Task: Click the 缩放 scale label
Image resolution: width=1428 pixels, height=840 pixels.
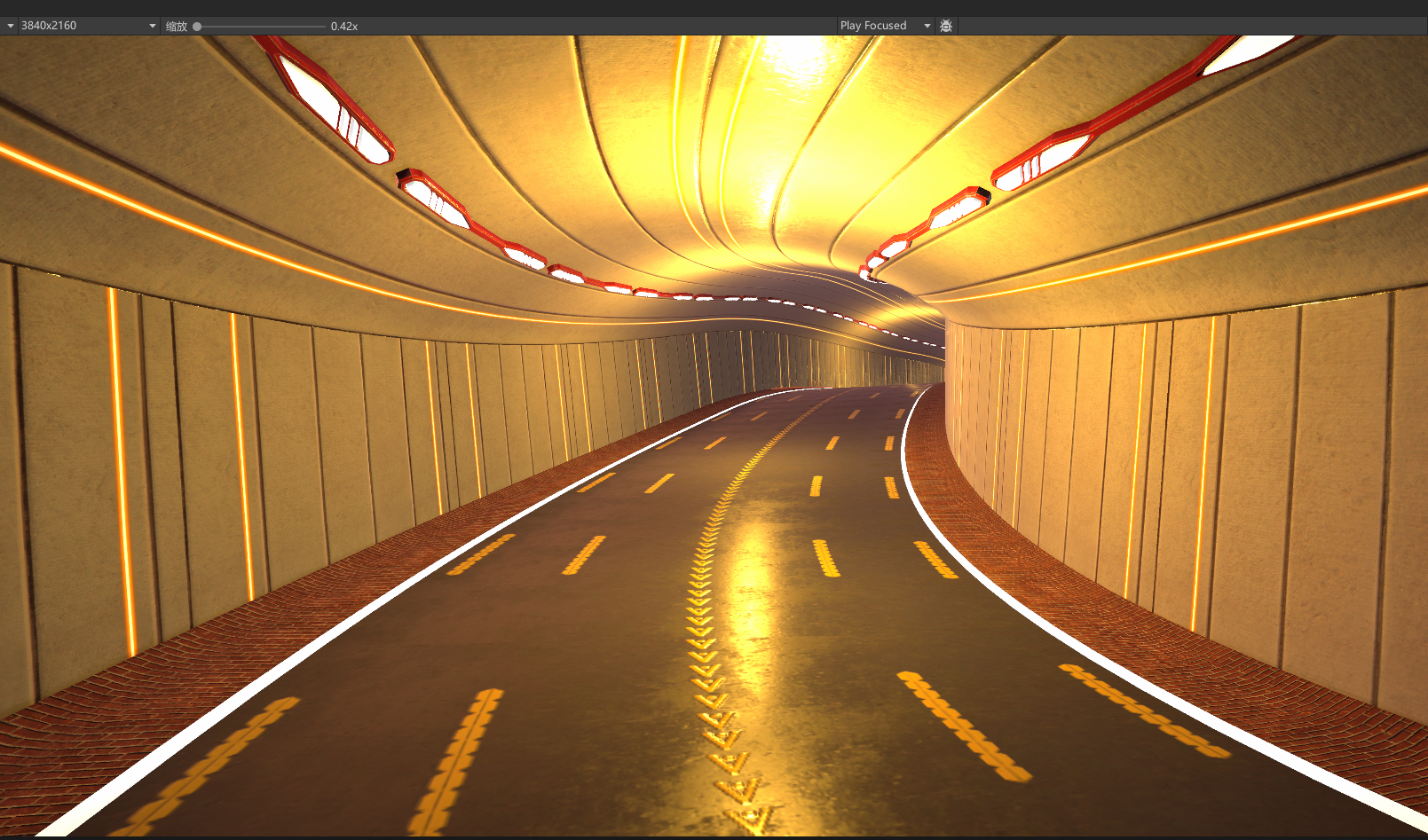Action: 177,27
